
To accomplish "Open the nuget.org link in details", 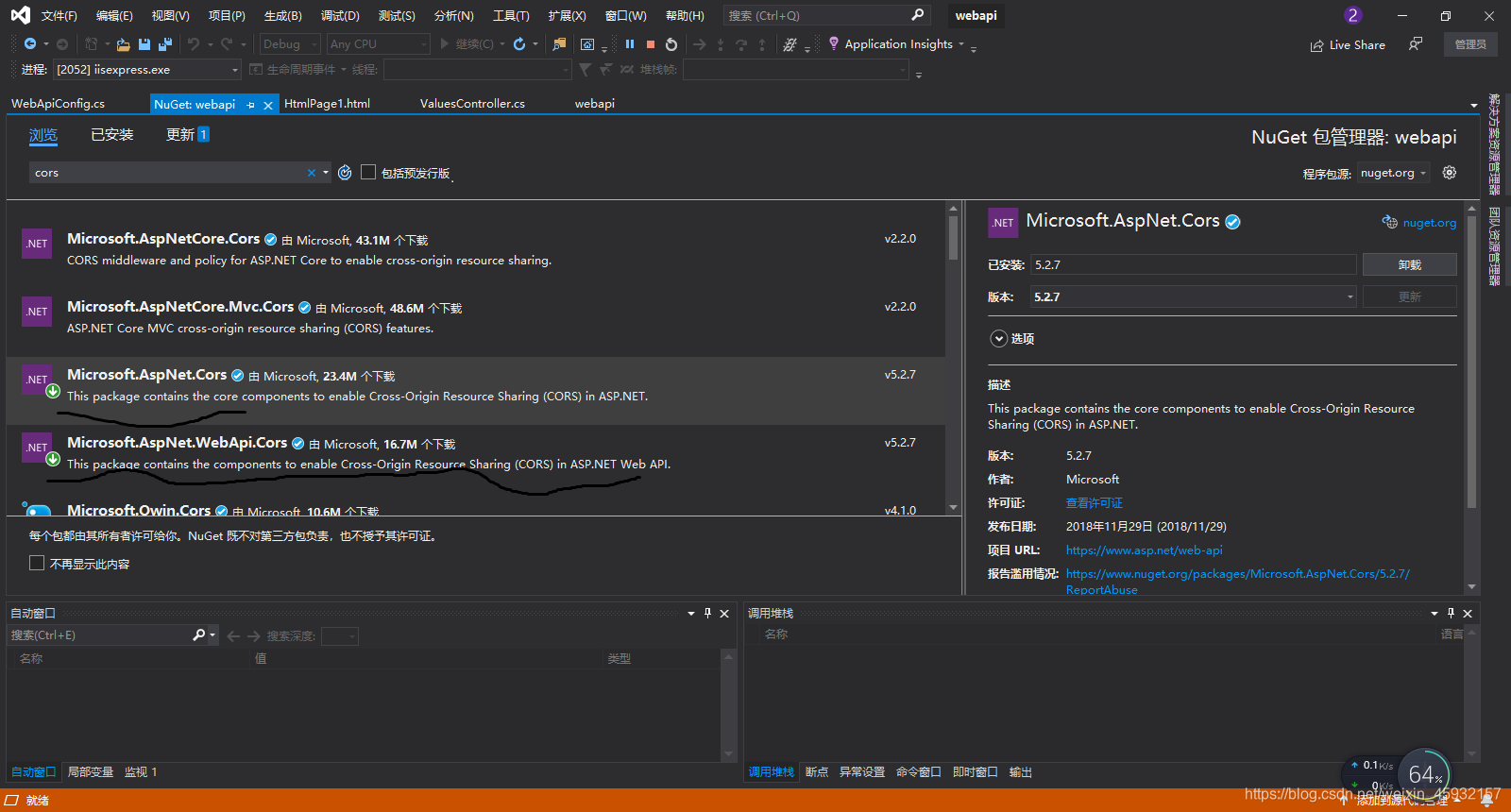I will point(1429,223).
